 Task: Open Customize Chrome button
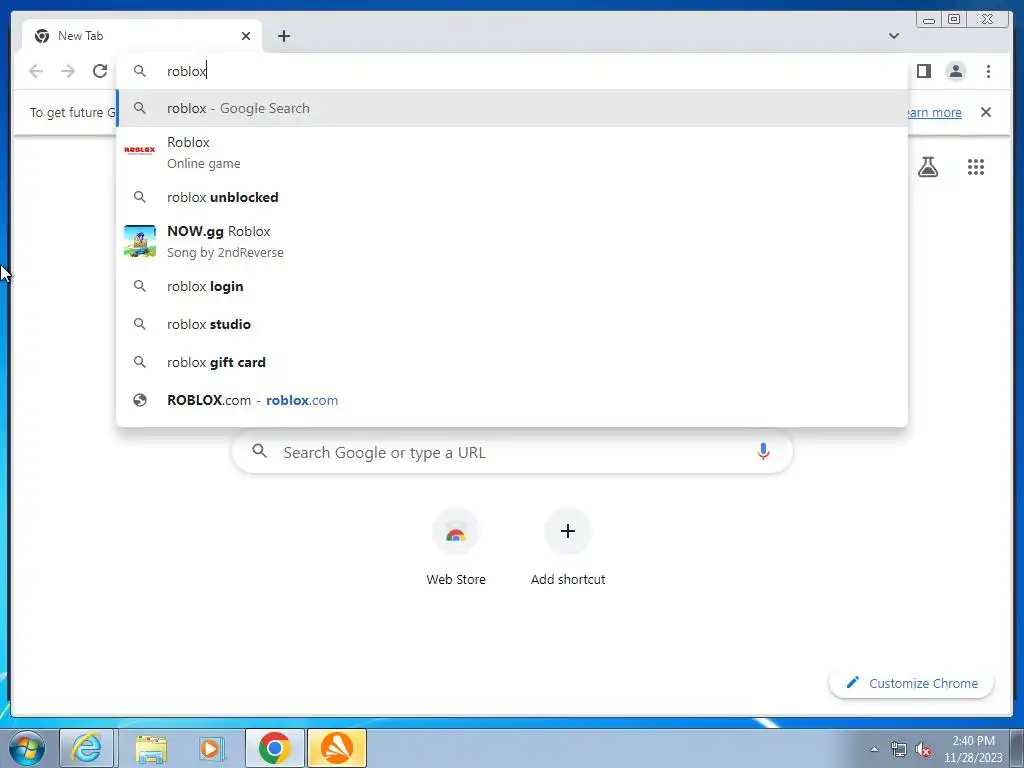pyautogui.click(x=911, y=683)
